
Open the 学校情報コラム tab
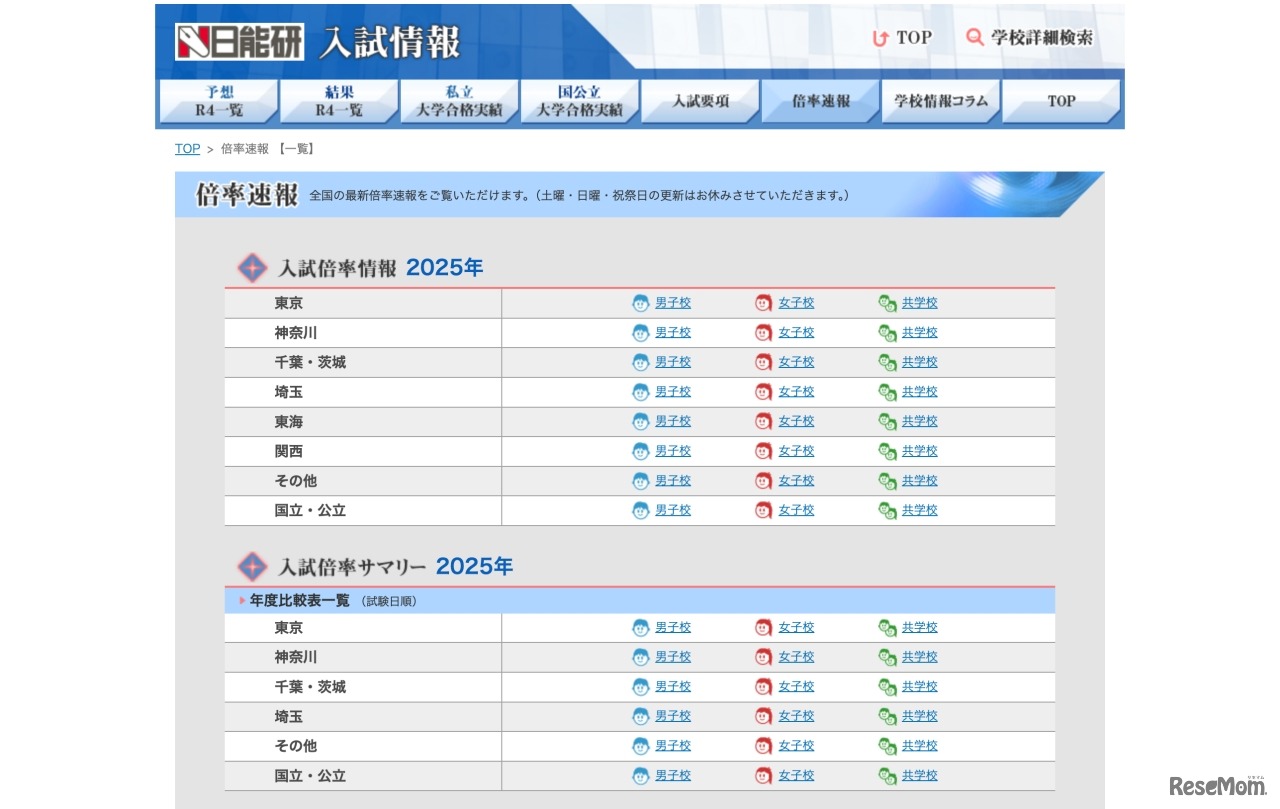(x=939, y=101)
